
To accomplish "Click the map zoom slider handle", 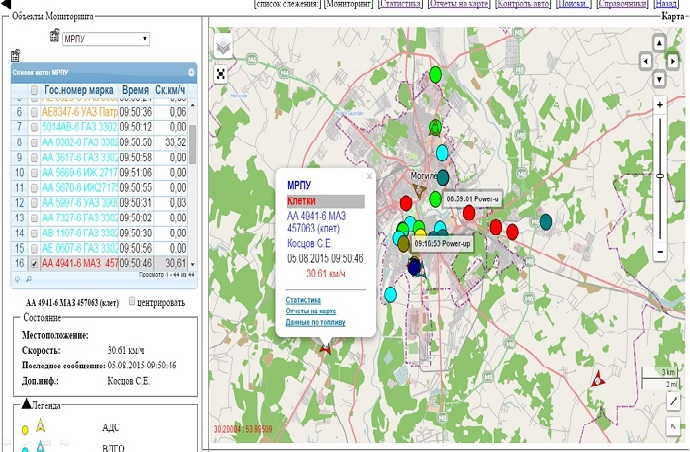I will tap(659, 177).
